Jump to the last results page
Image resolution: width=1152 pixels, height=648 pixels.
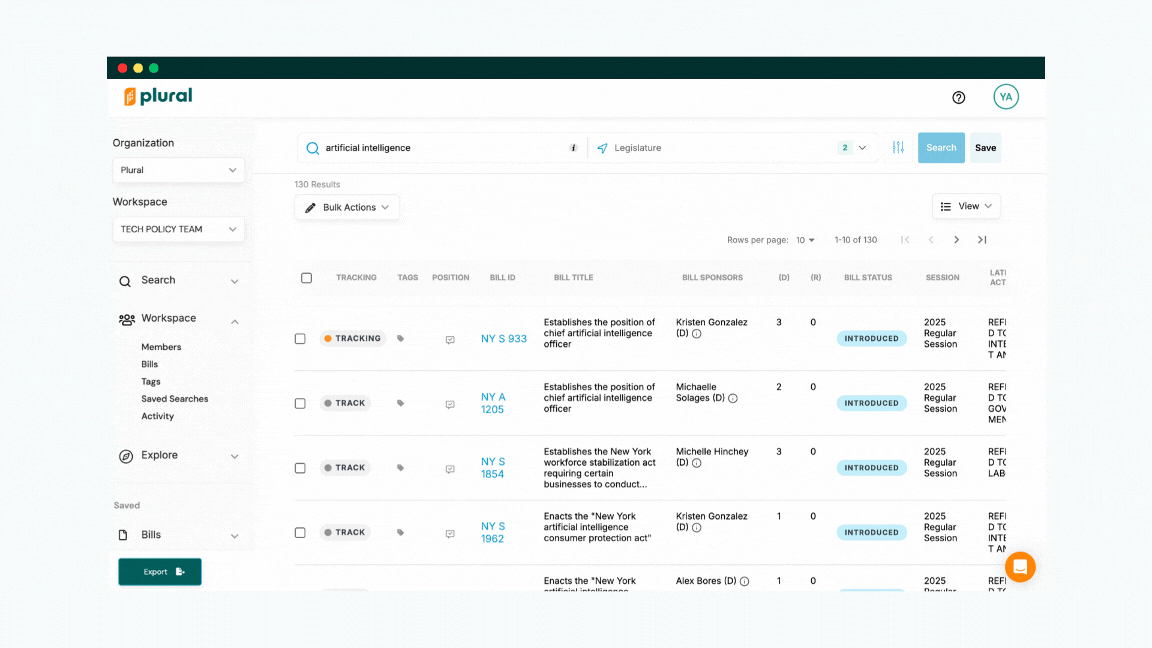(982, 240)
